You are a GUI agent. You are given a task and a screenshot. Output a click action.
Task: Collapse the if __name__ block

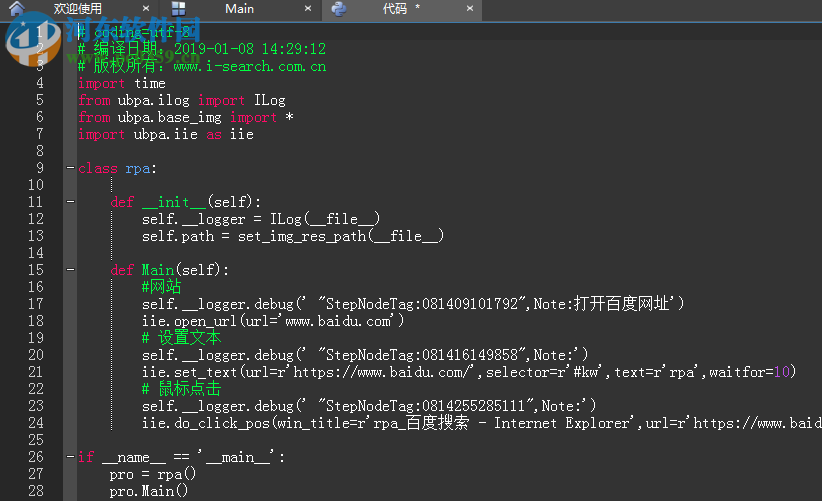70,457
